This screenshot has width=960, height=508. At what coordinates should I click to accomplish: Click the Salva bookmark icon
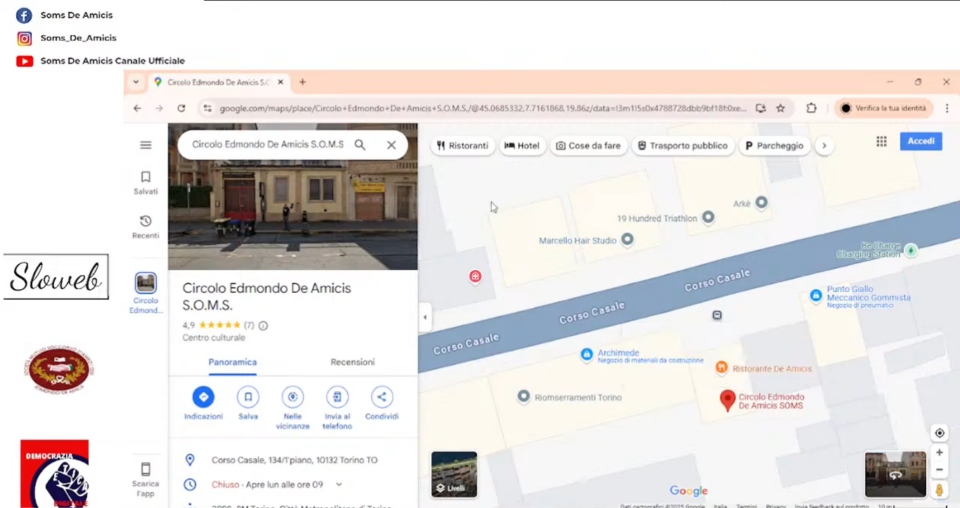point(248,397)
